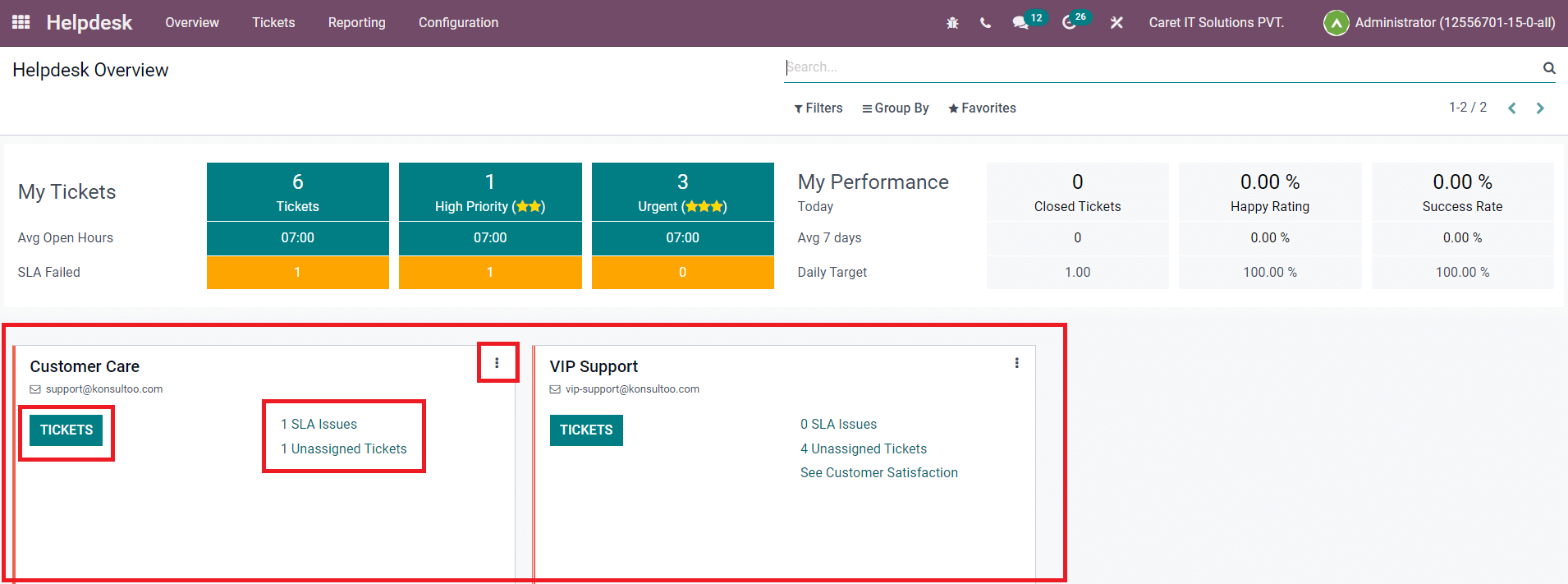Open Caret IT Solutions company switcher

[x=1216, y=23]
